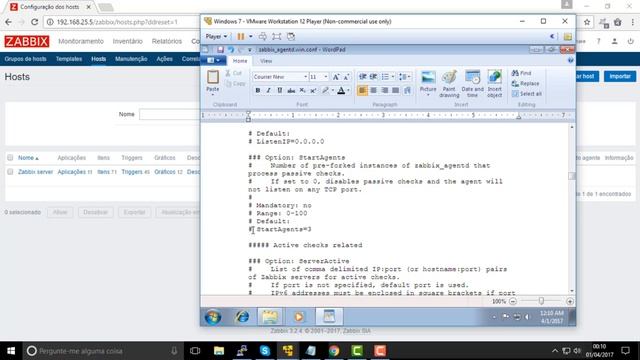This screenshot has width=640, height=360.
Task: Go to Templates submenu in Zabbix
Action: (x=69, y=59)
